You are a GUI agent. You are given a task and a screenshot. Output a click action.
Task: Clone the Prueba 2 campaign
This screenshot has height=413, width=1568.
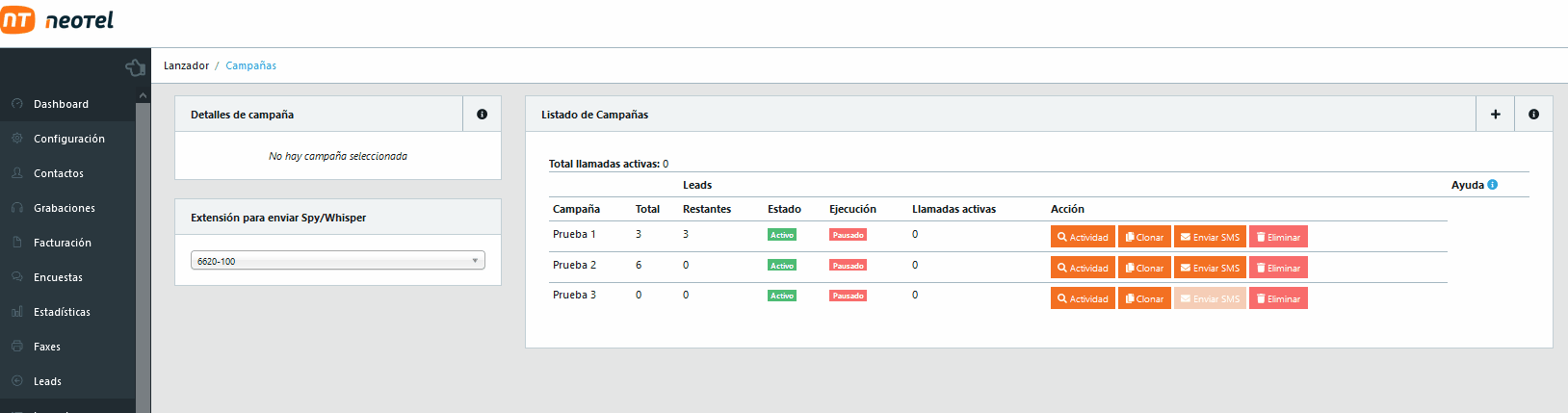pos(1144,268)
